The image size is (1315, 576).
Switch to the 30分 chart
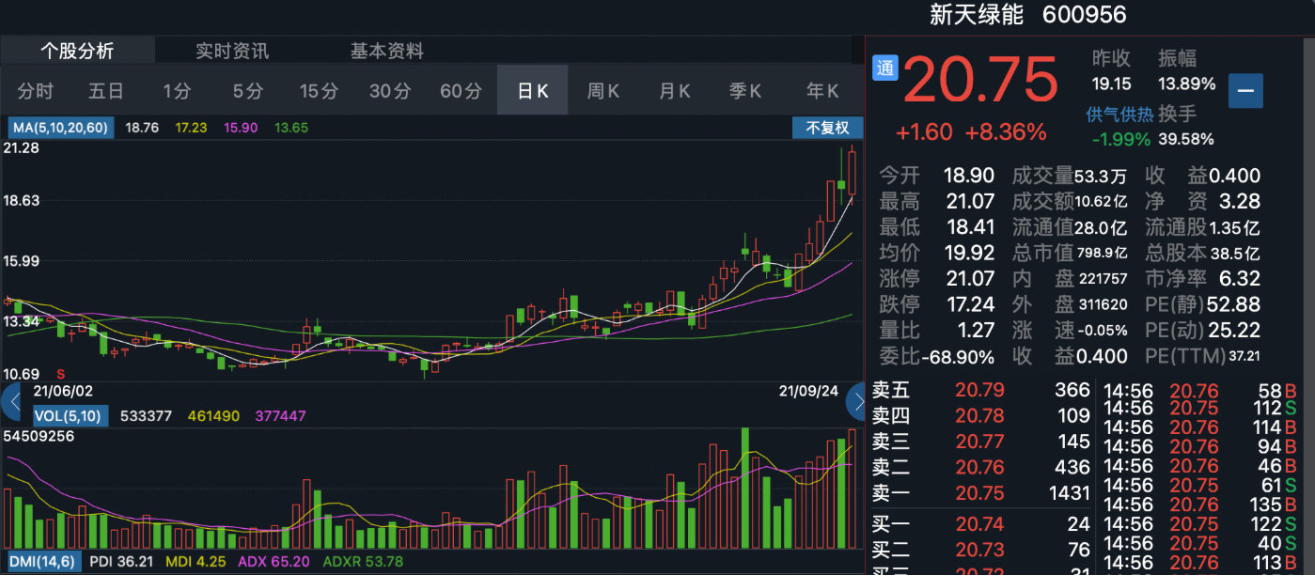(390, 91)
